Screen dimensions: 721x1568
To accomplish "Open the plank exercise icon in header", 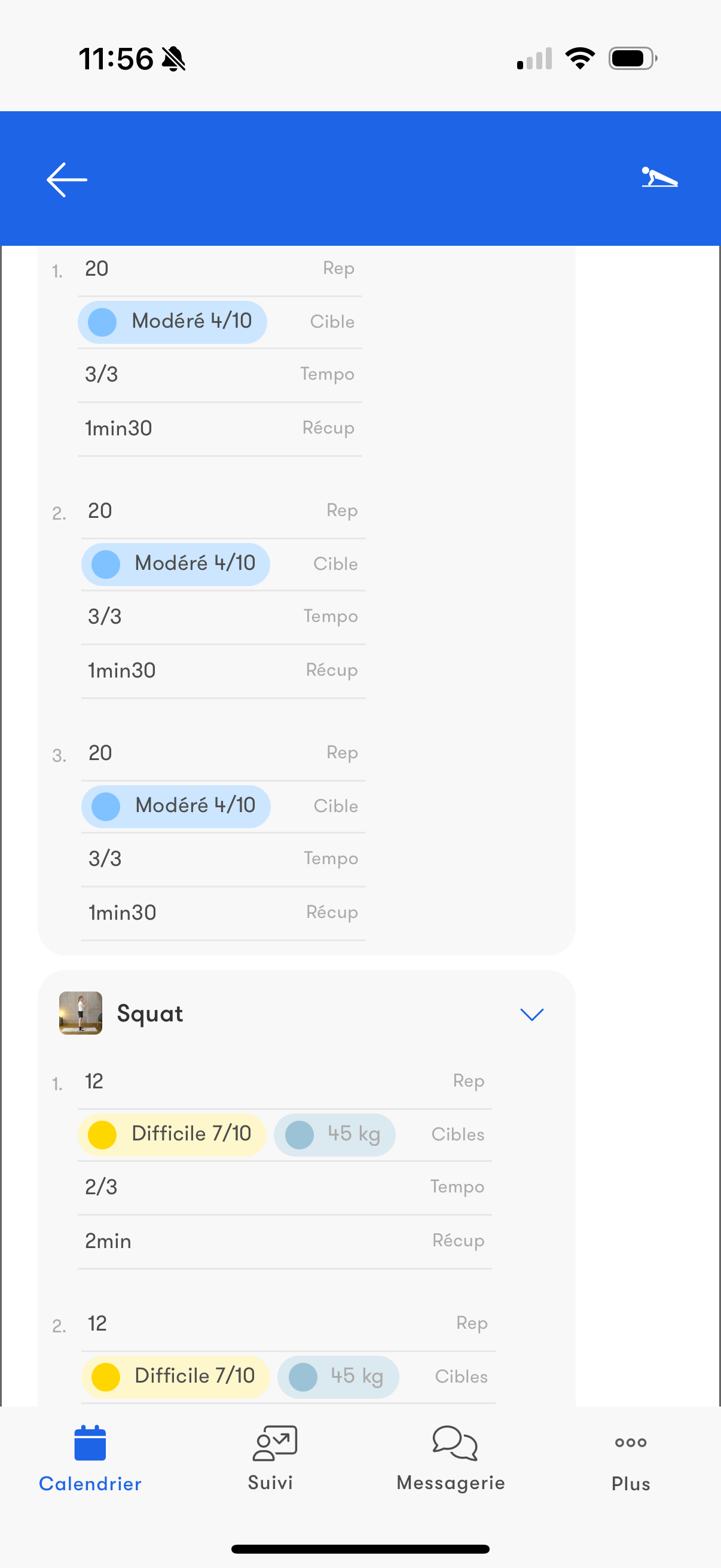I will click(659, 178).
